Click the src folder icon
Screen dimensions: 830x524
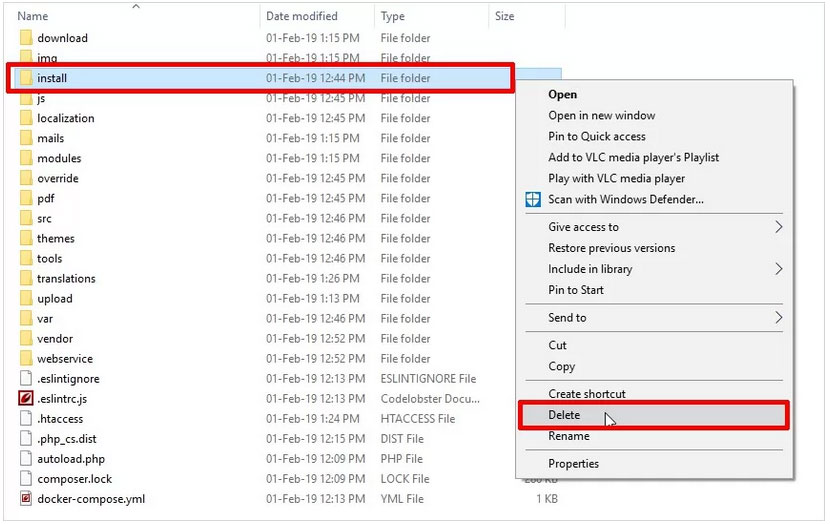click(x=26, y=219)
